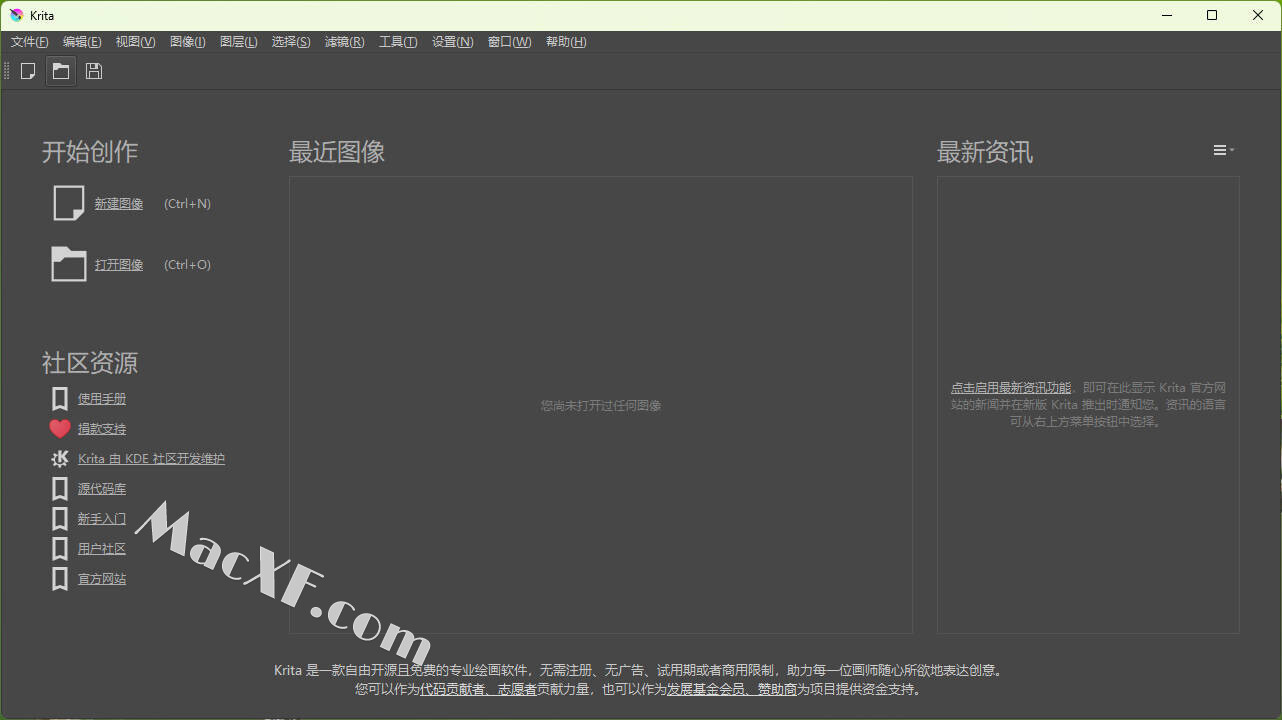This screenshot has width=1282, height=720.
Task: Click the 代码贡献者、志愿者 link in the footer
Action: [478, 690]
